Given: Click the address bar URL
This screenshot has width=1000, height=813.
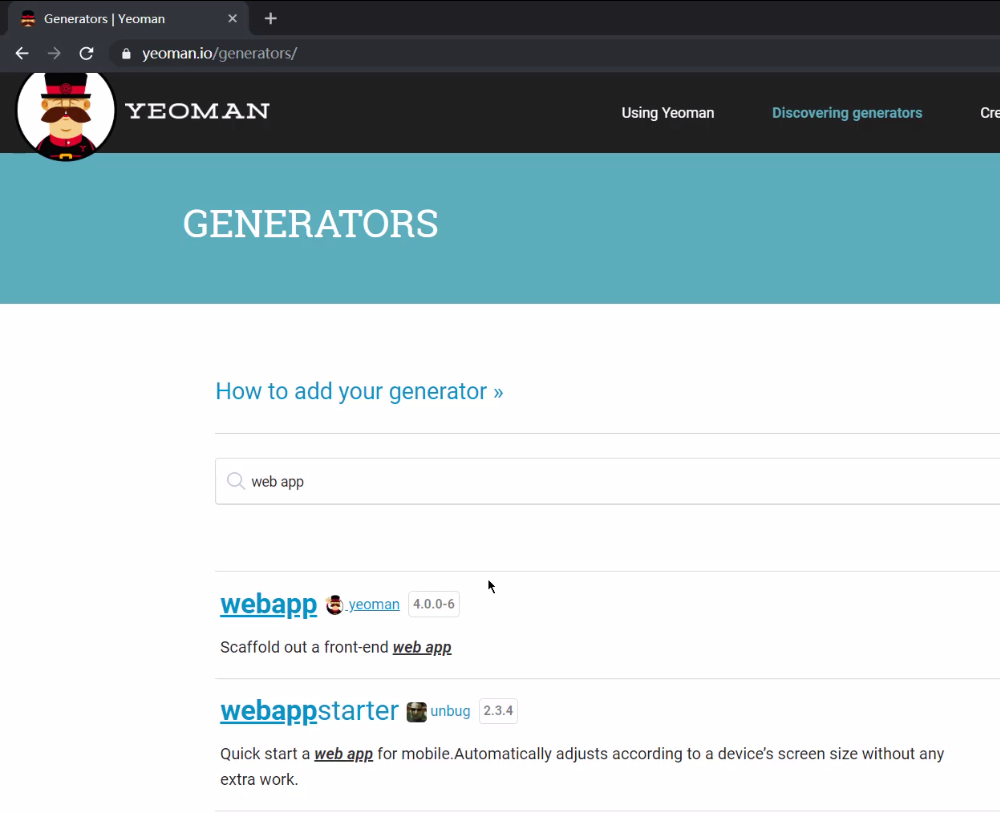Looking at the screenshot, I should [x=219, y=54].
